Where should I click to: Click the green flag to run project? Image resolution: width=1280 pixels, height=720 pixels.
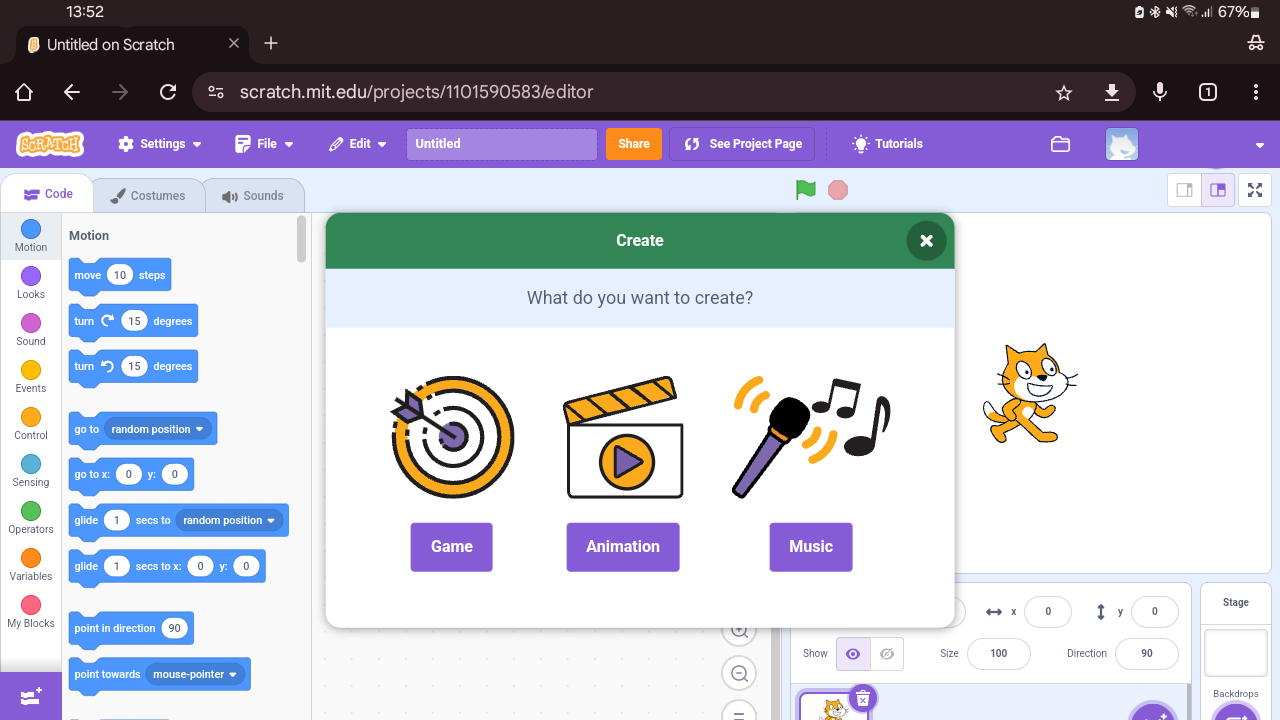(x=806, y=190)
